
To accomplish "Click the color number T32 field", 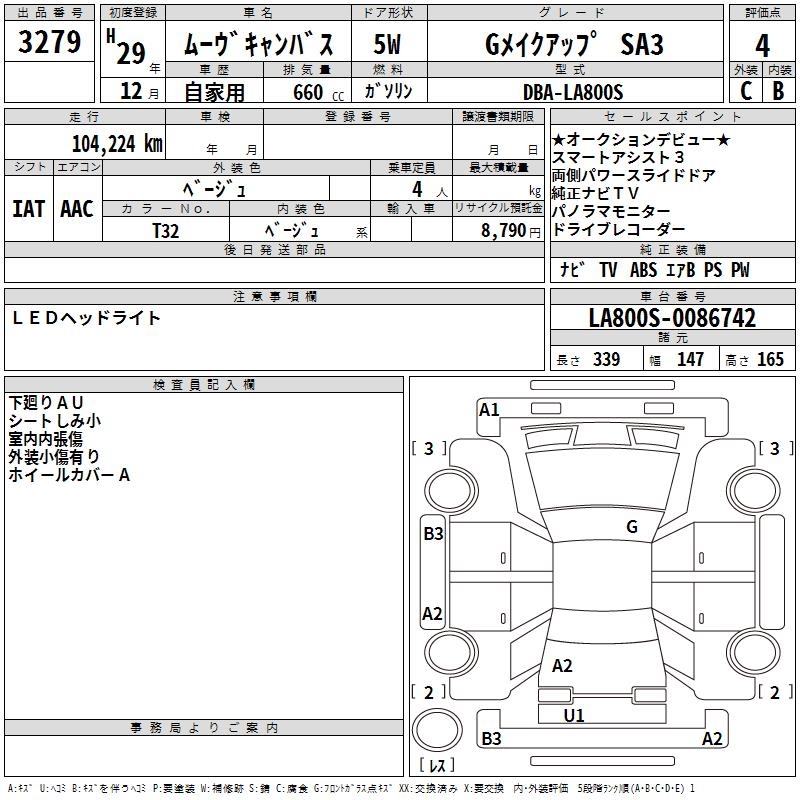I will 166,229.
